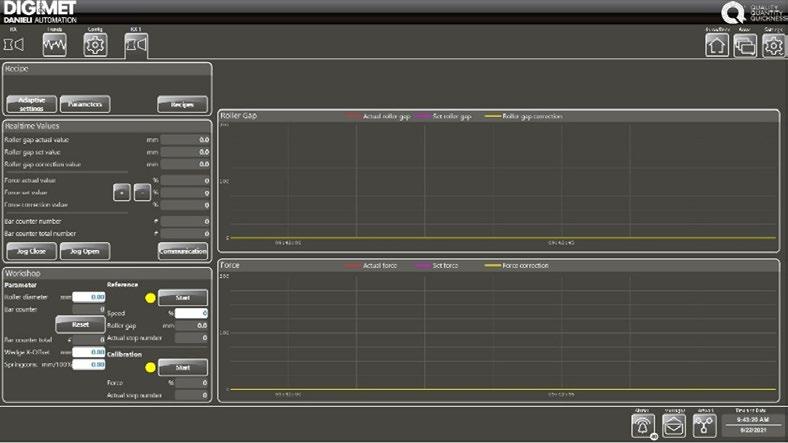Click the Roller gap set value field

pyautogui.click(x=185, y=152)
